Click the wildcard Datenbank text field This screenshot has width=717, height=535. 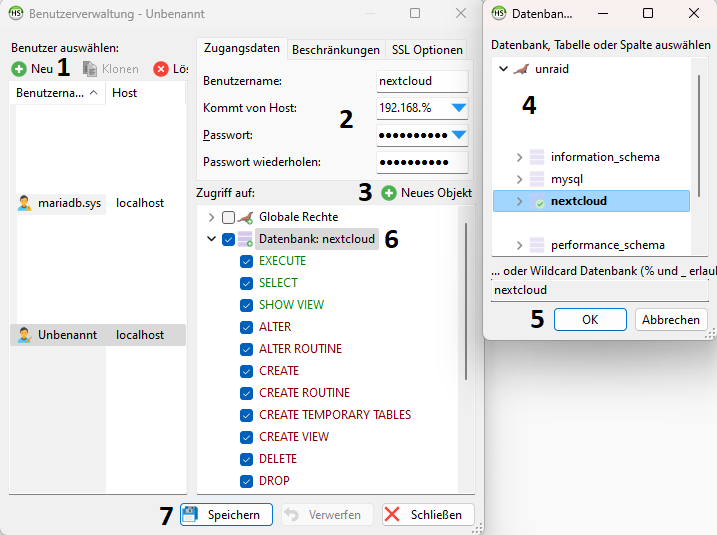(x=601, y=290)
